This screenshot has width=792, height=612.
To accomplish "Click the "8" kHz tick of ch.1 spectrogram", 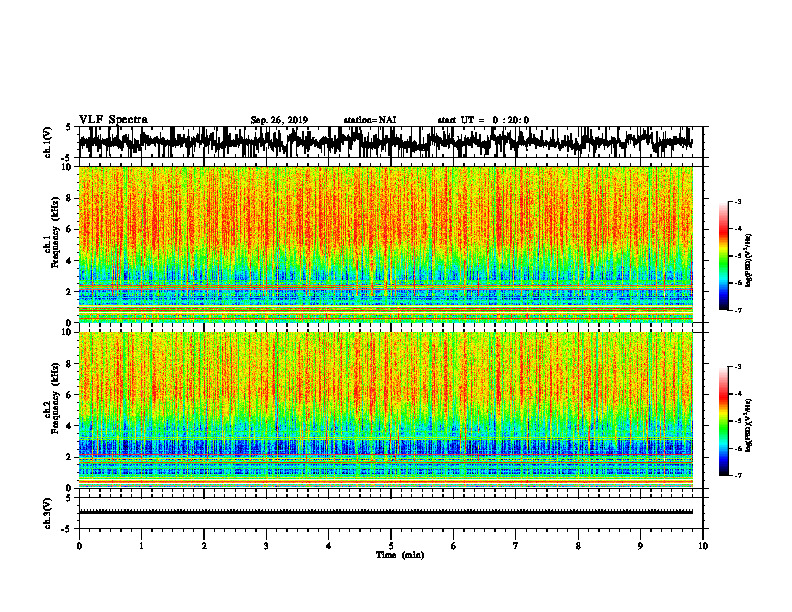I will pos(70,198).
